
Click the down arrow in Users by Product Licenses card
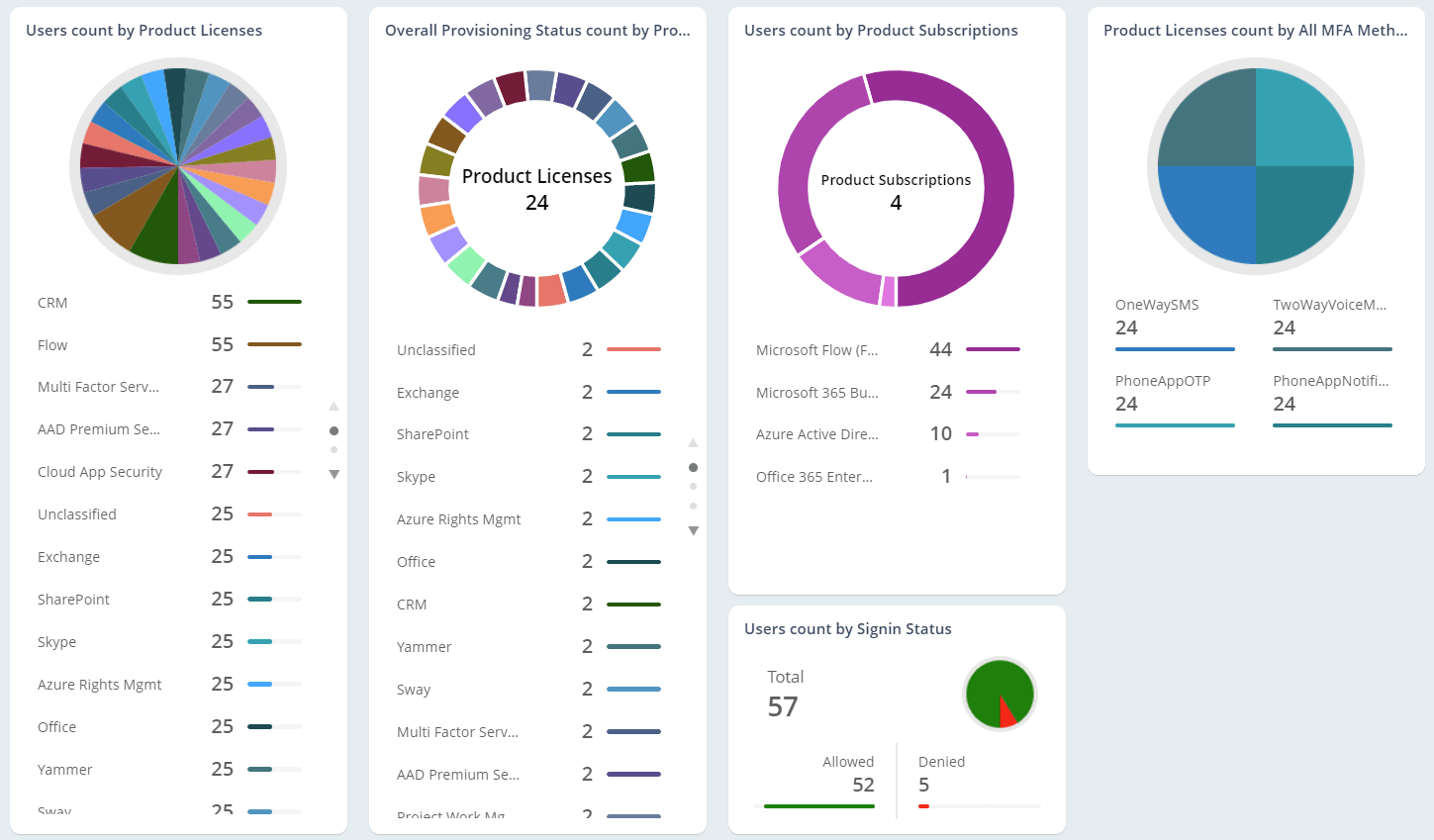pyautogui.click(x=334, y=475)
